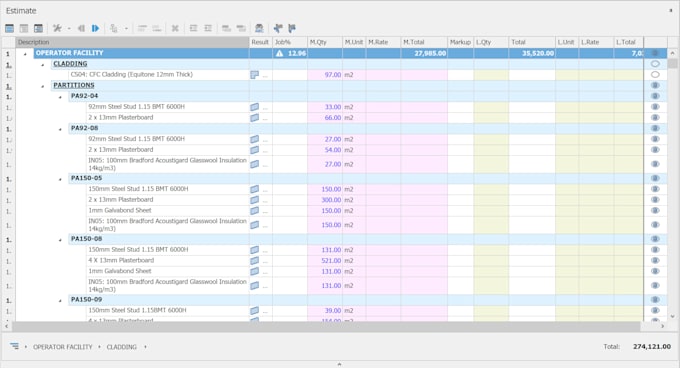Click the second grid layout view icon
This screenshot has width=680, height=368.
[24, 29]
